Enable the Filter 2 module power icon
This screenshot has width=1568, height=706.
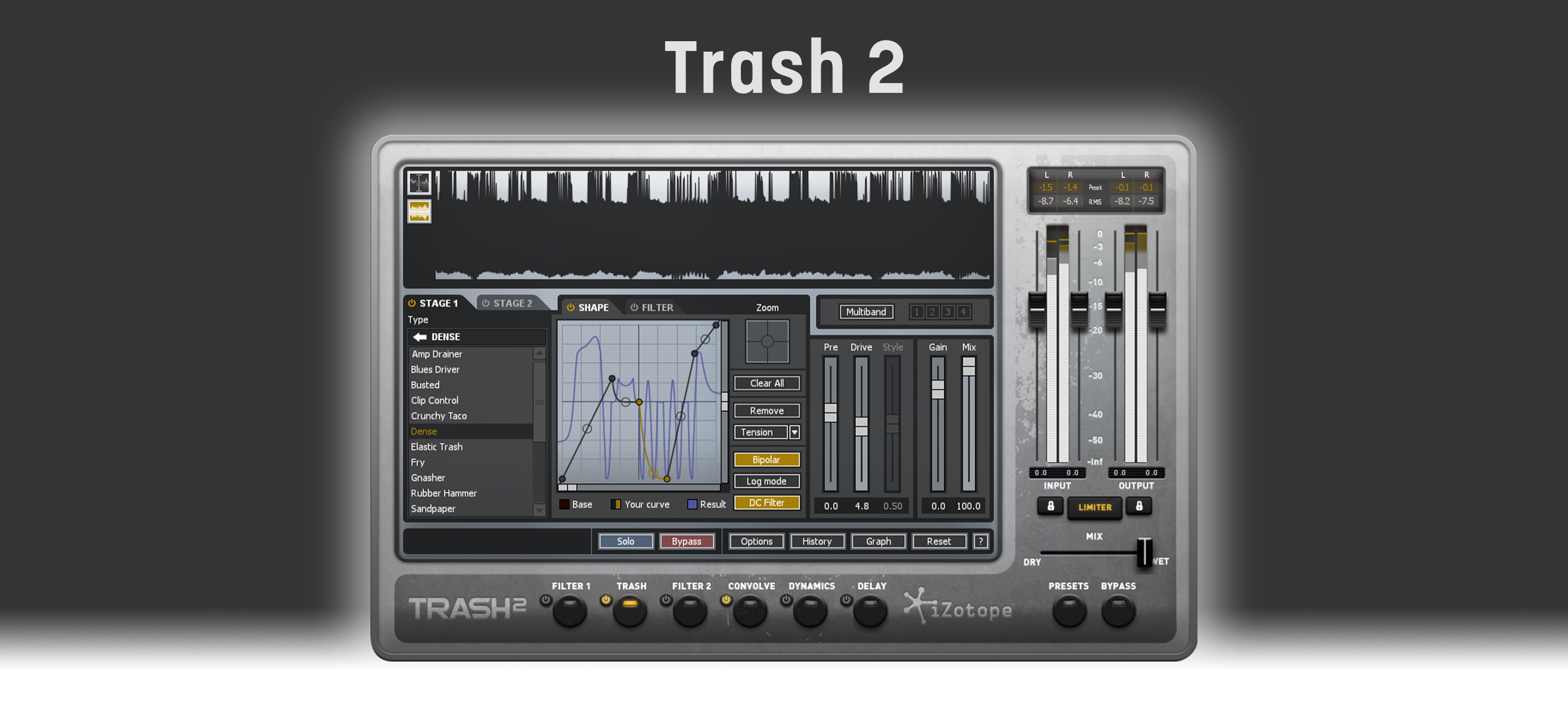tap(665, 599)
